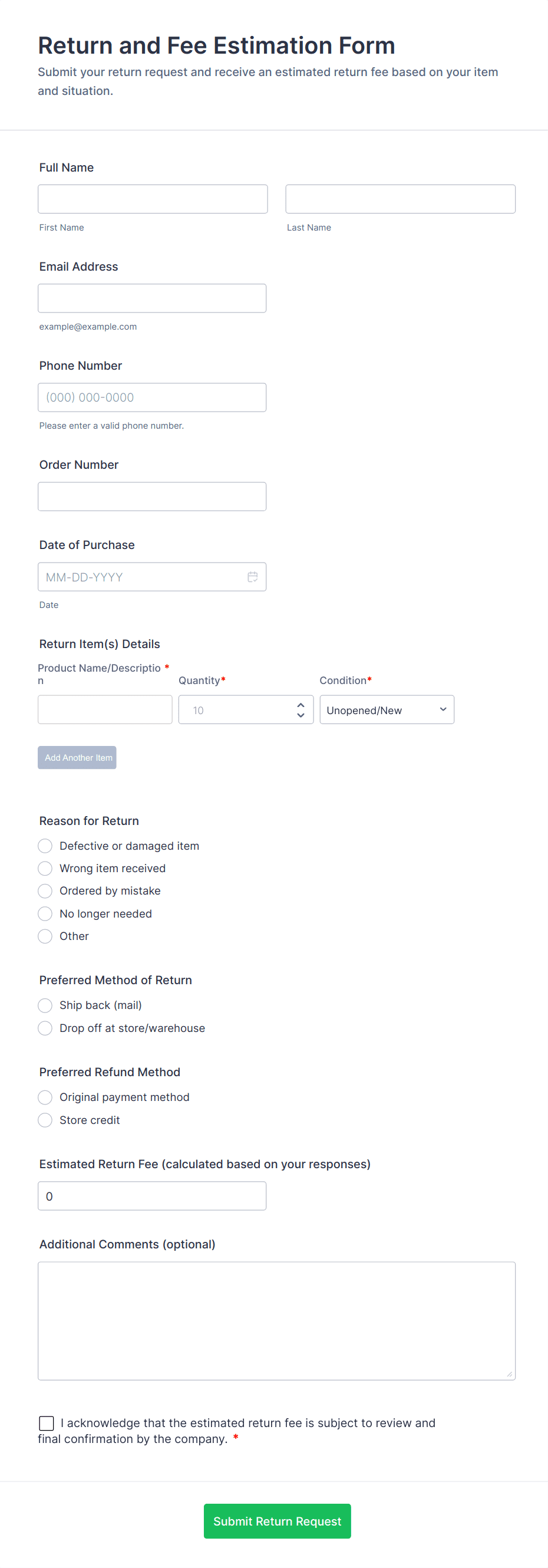Select No longer needed reason
548x1568 pixels.
point(45,913)
